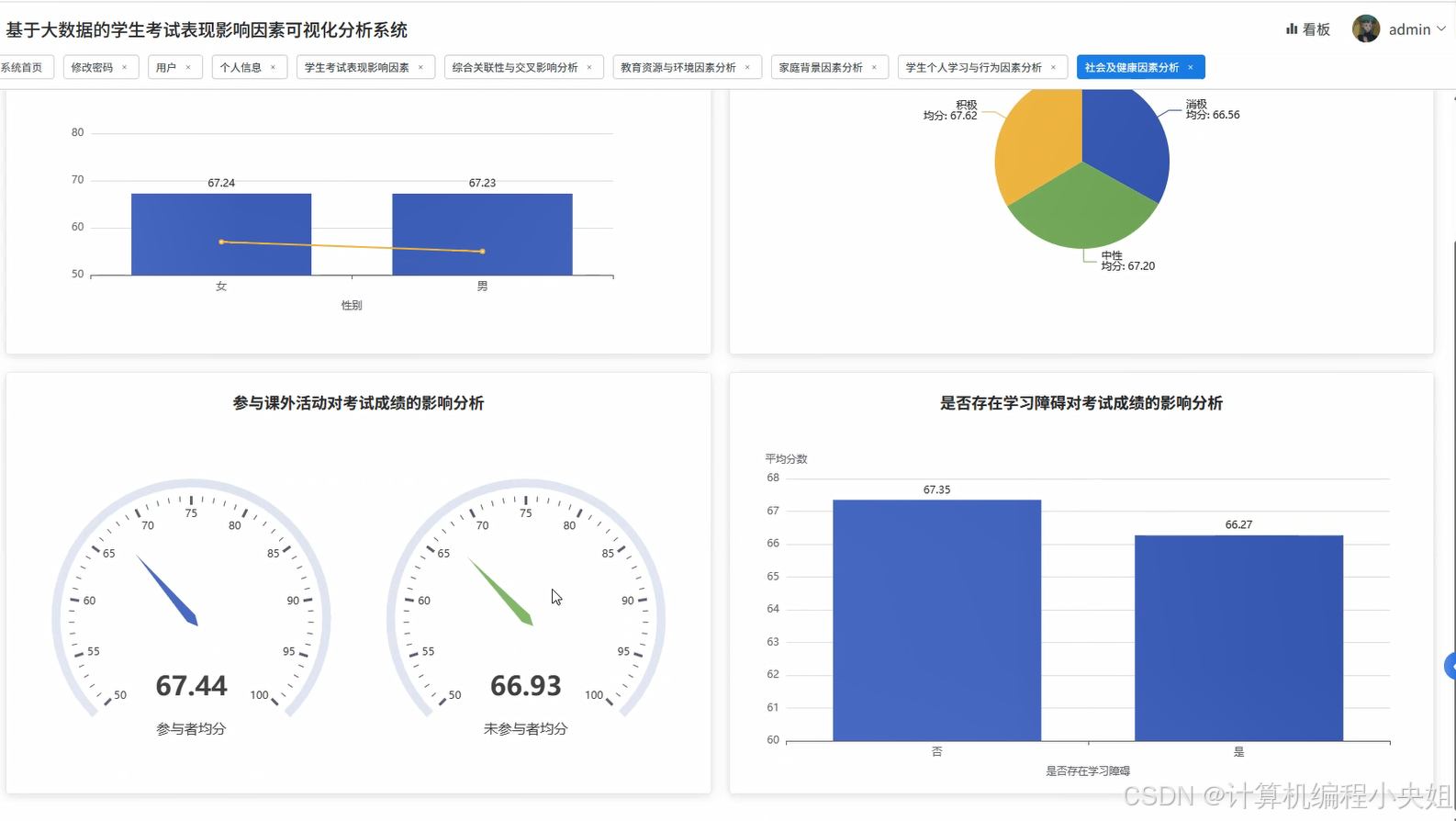Close the 学生个人学习与行为因素分析 tab
The image size is (1456, 821).
[1053, 67]
